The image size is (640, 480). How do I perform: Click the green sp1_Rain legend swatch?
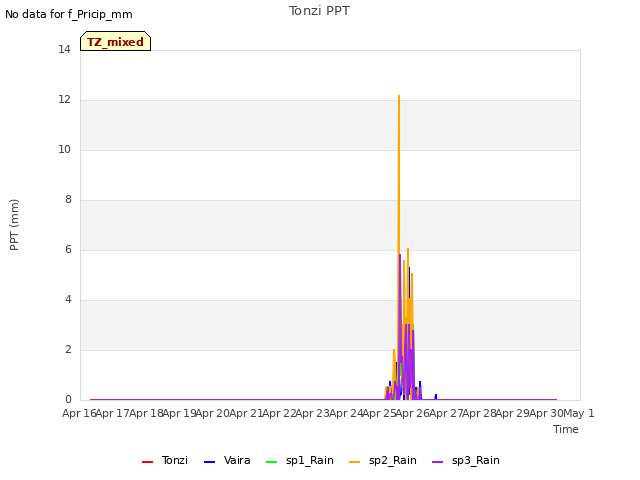point(271,462)
